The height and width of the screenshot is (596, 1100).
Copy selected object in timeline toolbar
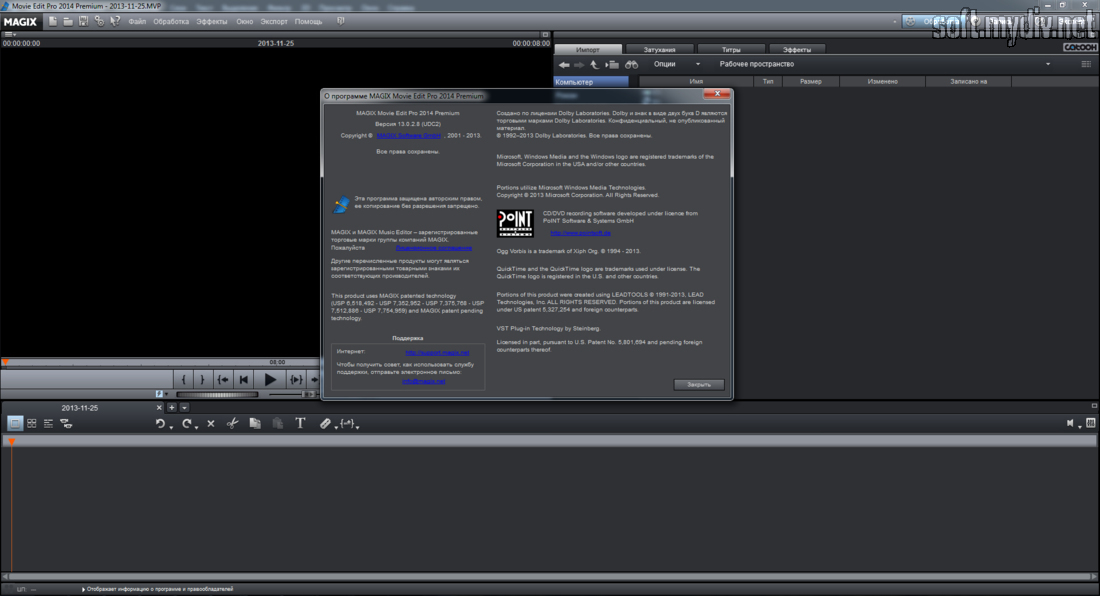255,424
